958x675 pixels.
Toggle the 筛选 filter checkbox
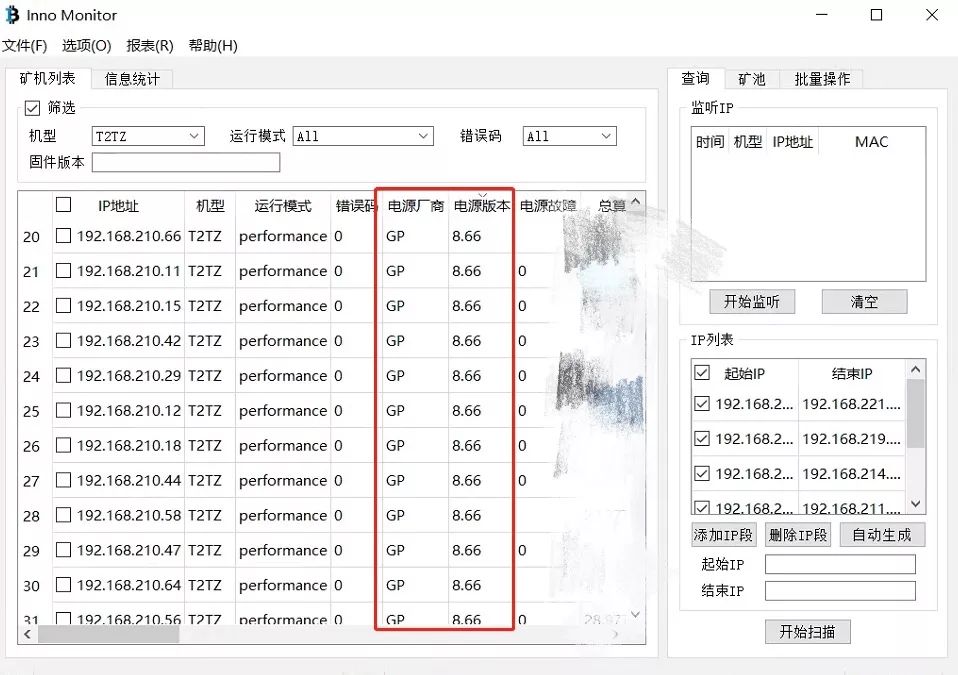coord(32,108)
